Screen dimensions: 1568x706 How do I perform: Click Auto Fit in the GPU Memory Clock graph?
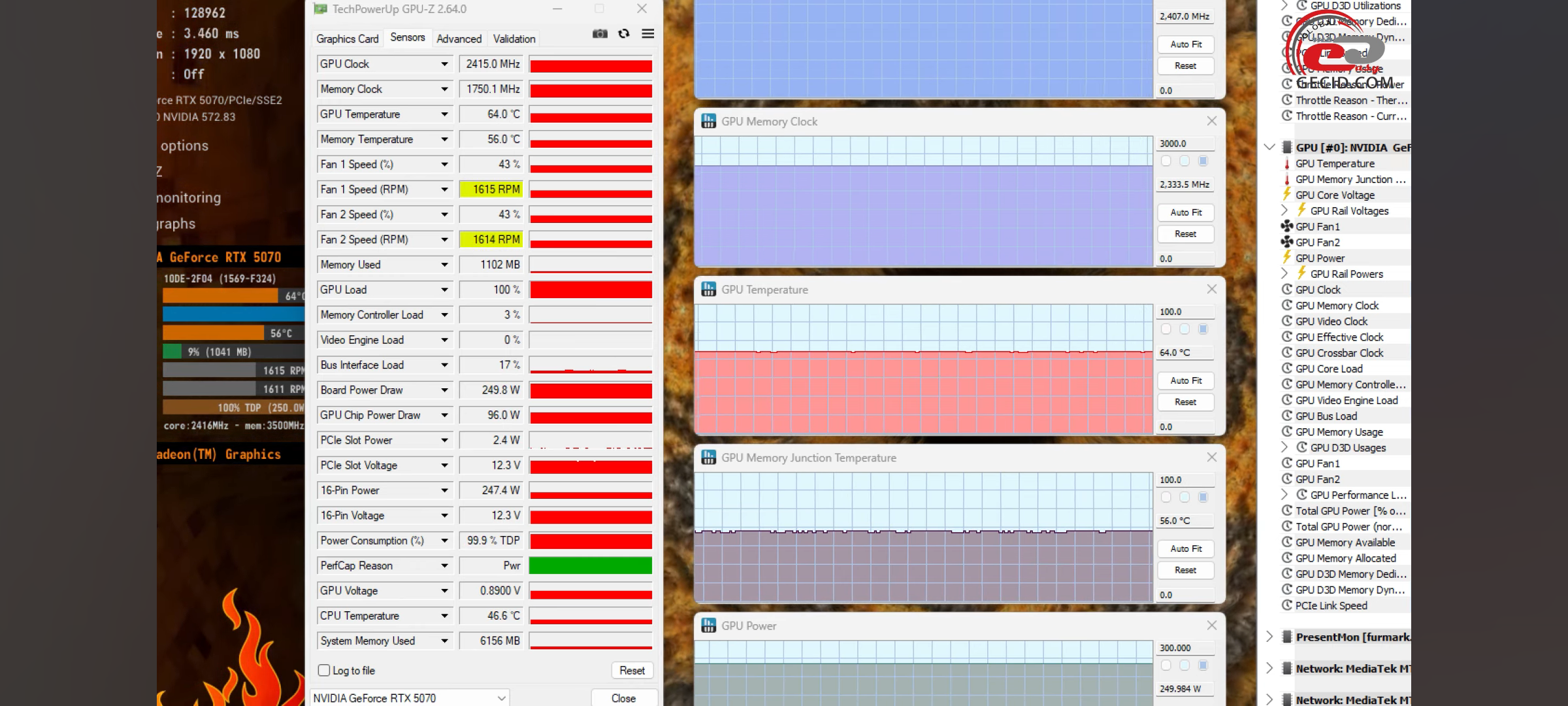(1186, 212)
